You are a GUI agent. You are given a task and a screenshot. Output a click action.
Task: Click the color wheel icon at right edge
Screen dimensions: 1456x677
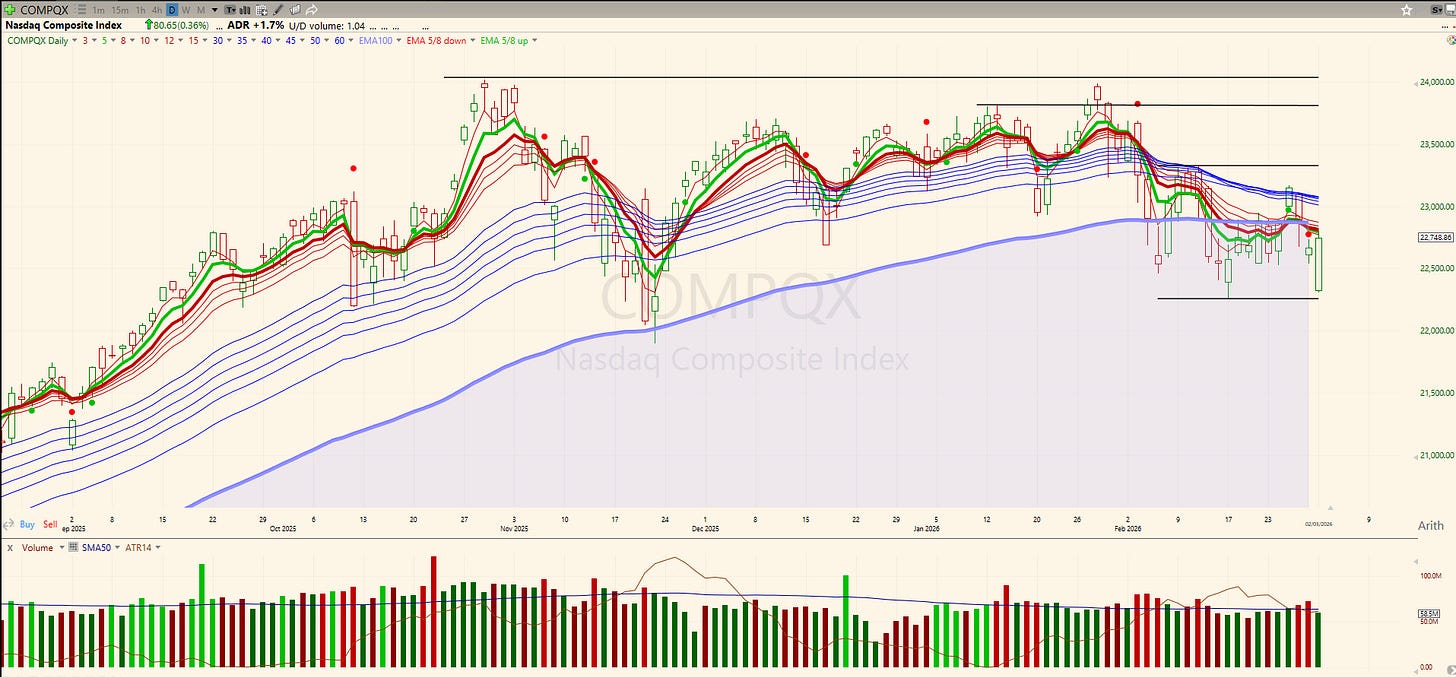(1449, 39)
